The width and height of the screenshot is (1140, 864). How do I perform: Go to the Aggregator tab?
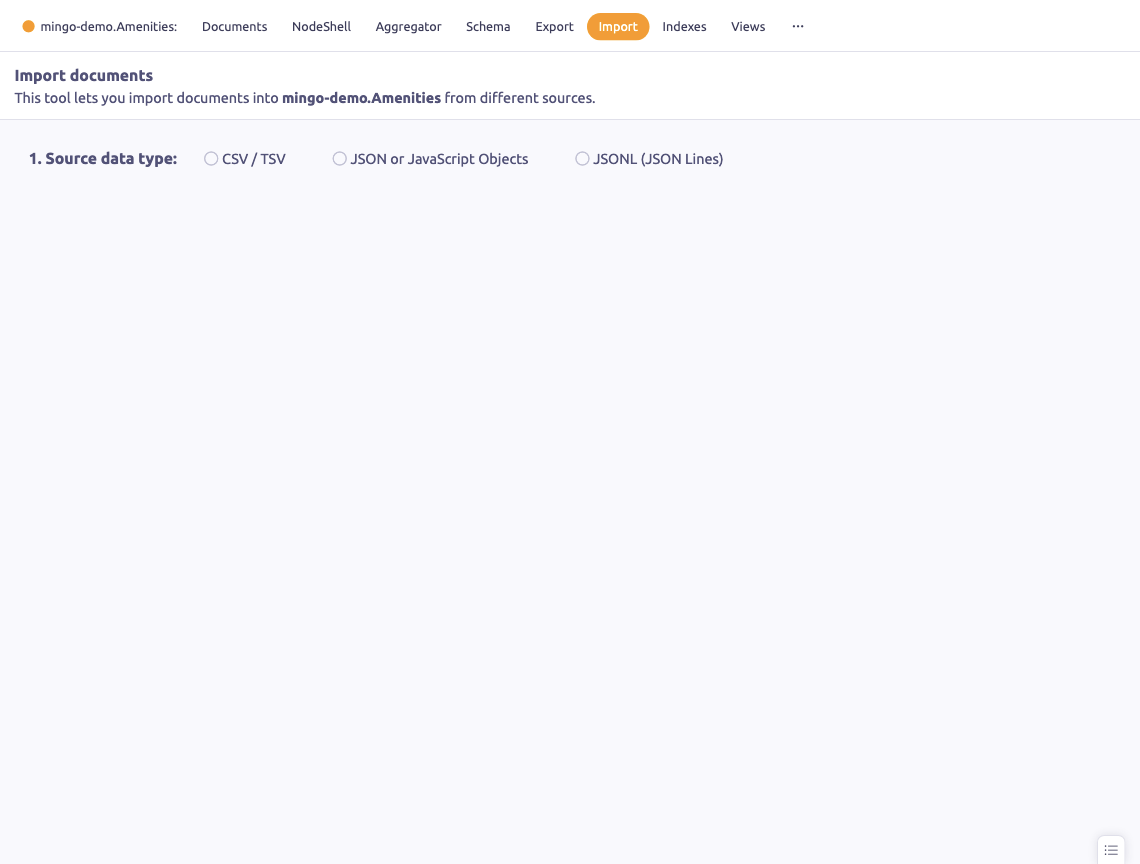click(x=408, y=27)
